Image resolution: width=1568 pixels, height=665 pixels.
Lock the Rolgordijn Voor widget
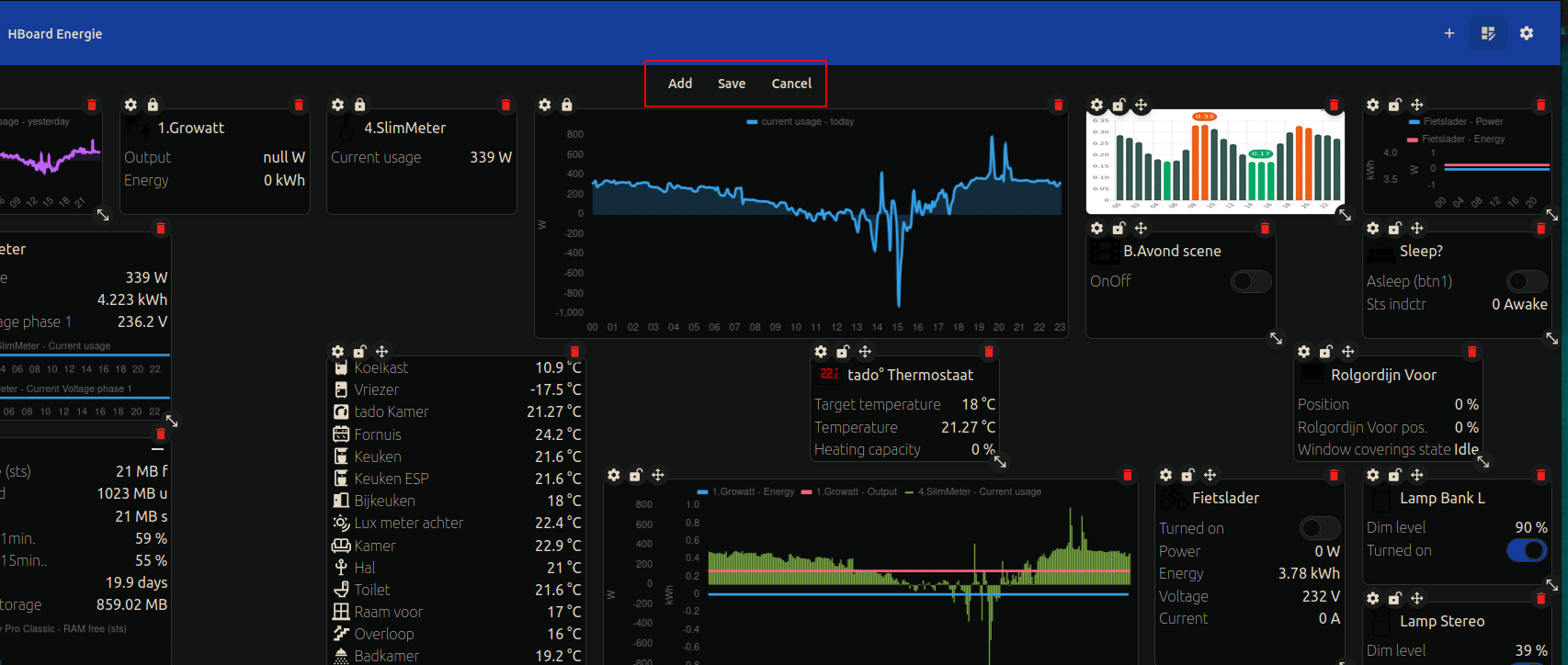tap(1325, 352)
